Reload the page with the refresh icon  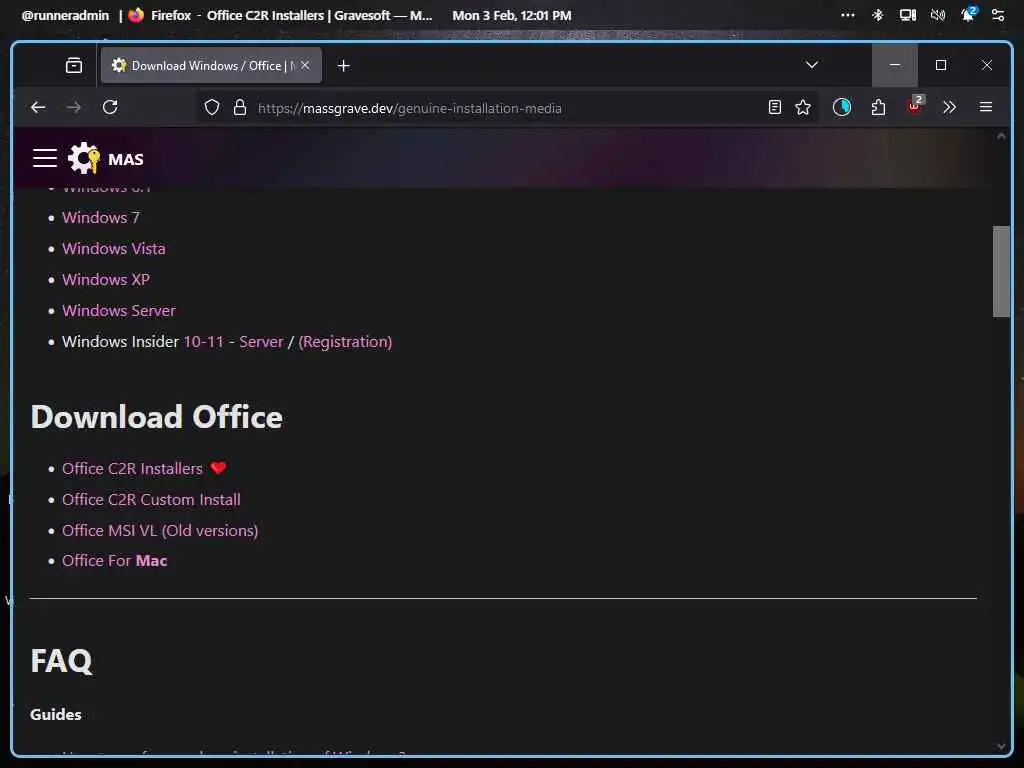point(110,107)
